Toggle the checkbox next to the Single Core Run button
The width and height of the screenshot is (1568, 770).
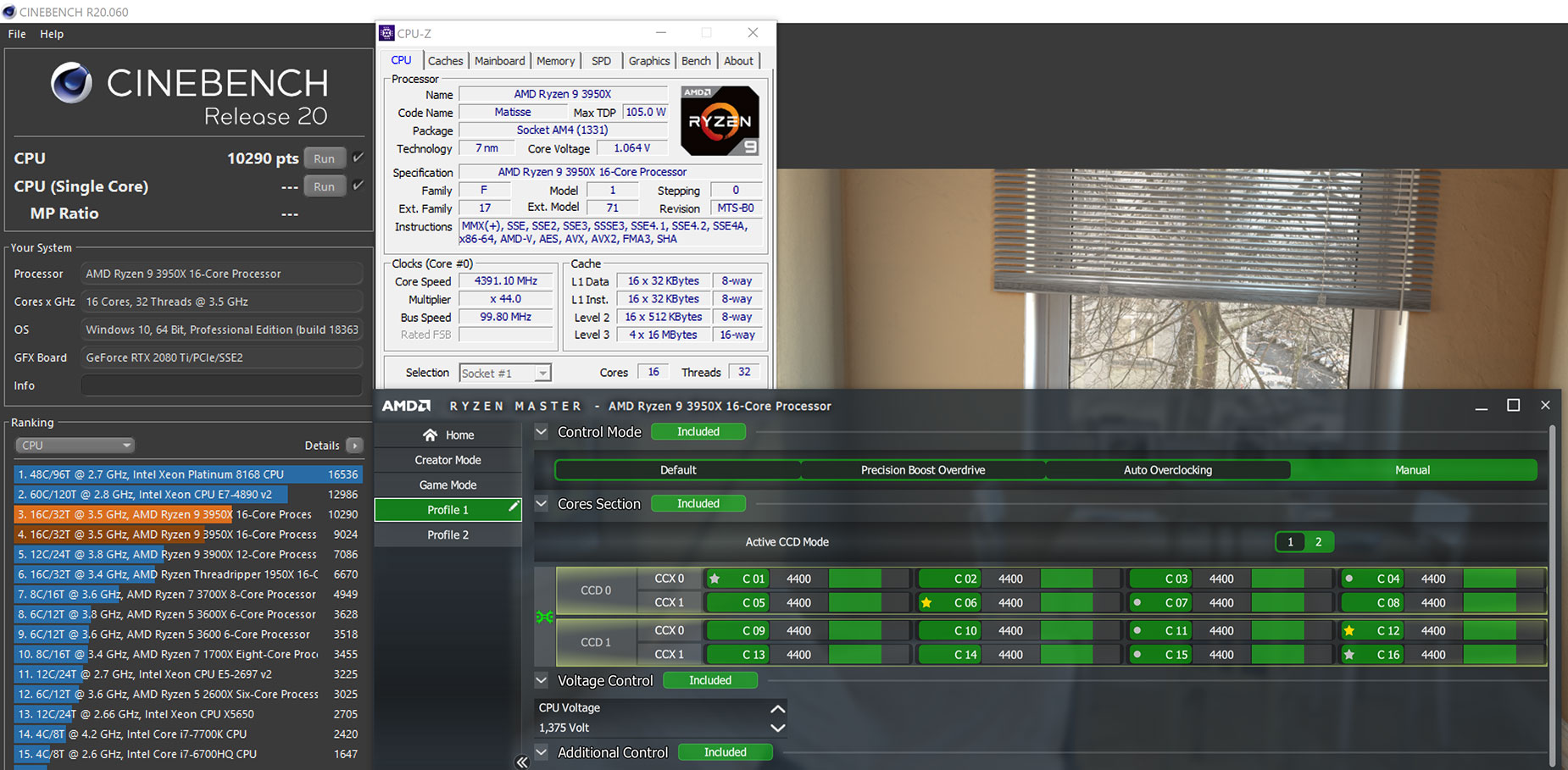coord(359,186)
